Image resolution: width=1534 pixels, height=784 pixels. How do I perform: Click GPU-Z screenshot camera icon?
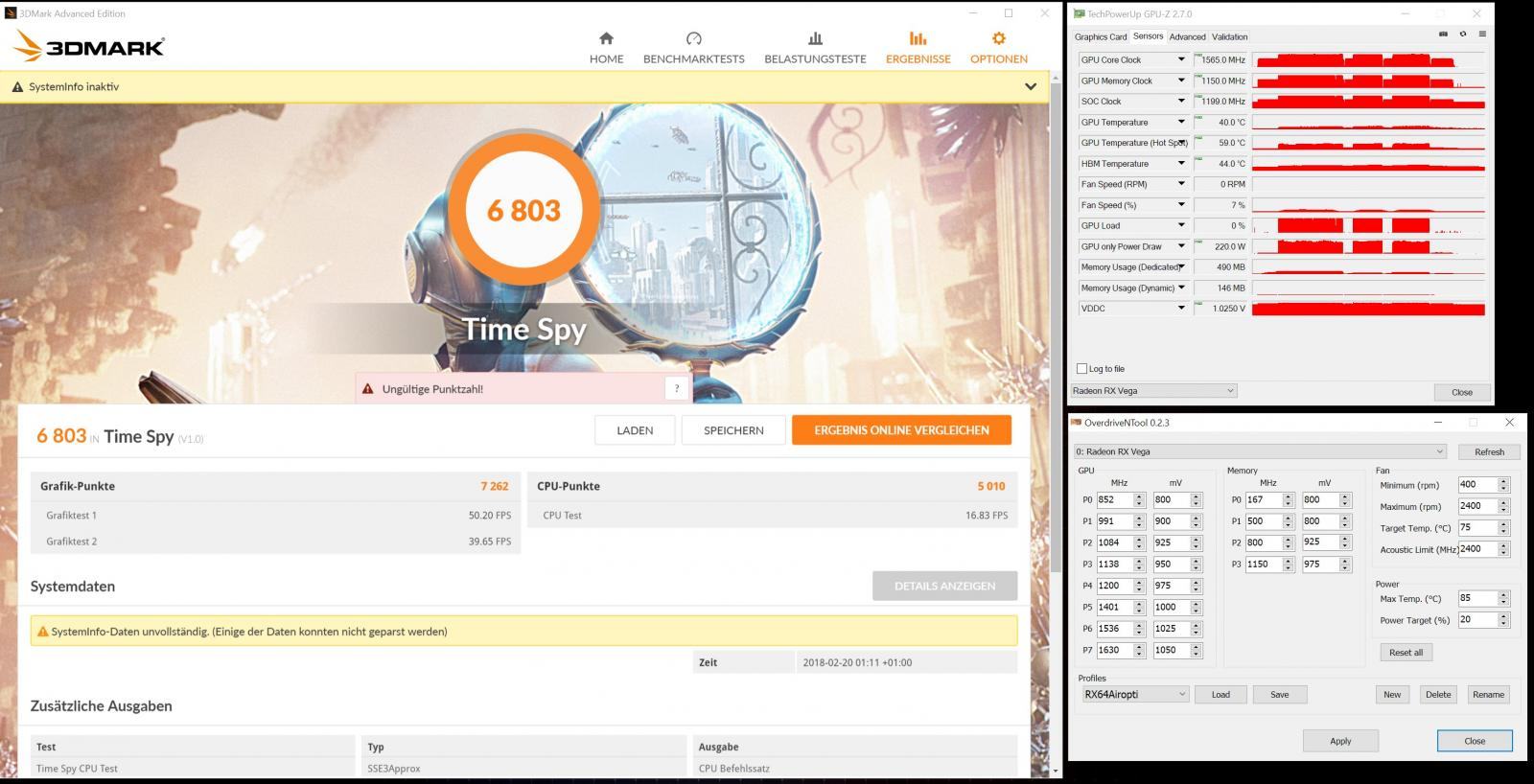point(1443,35)
